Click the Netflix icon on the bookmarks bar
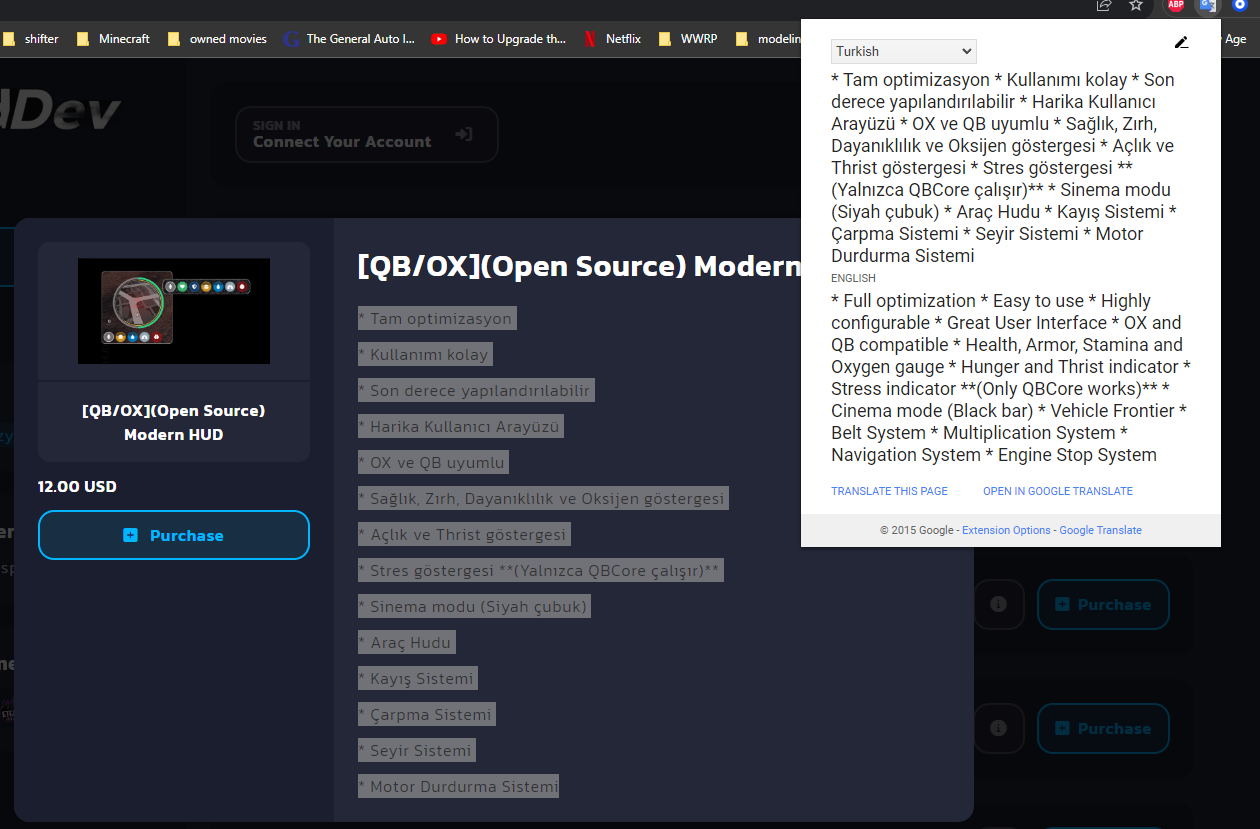1260x829 pixels. 587,38
